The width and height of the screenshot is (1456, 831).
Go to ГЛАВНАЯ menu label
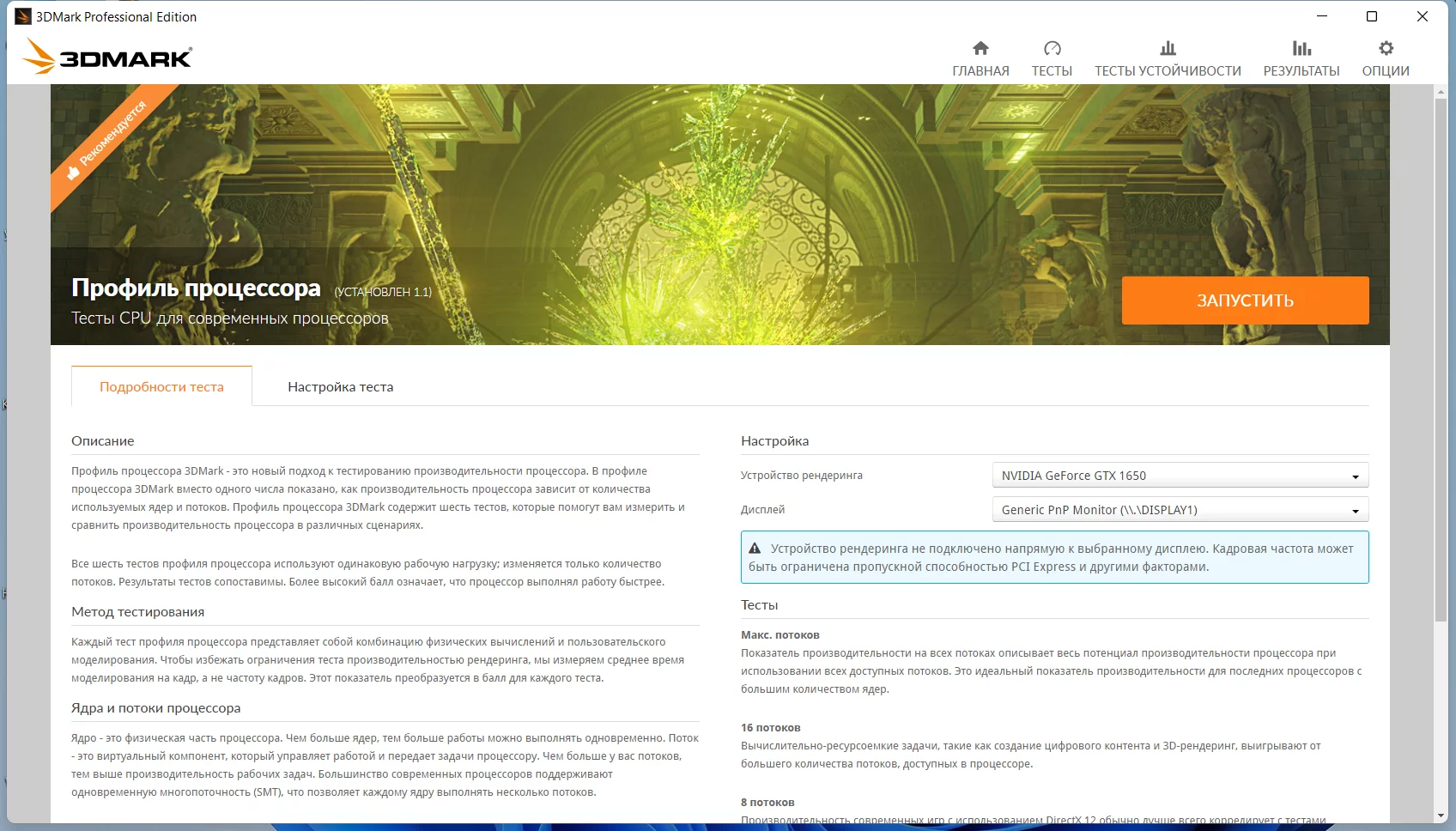pos(980,71)
